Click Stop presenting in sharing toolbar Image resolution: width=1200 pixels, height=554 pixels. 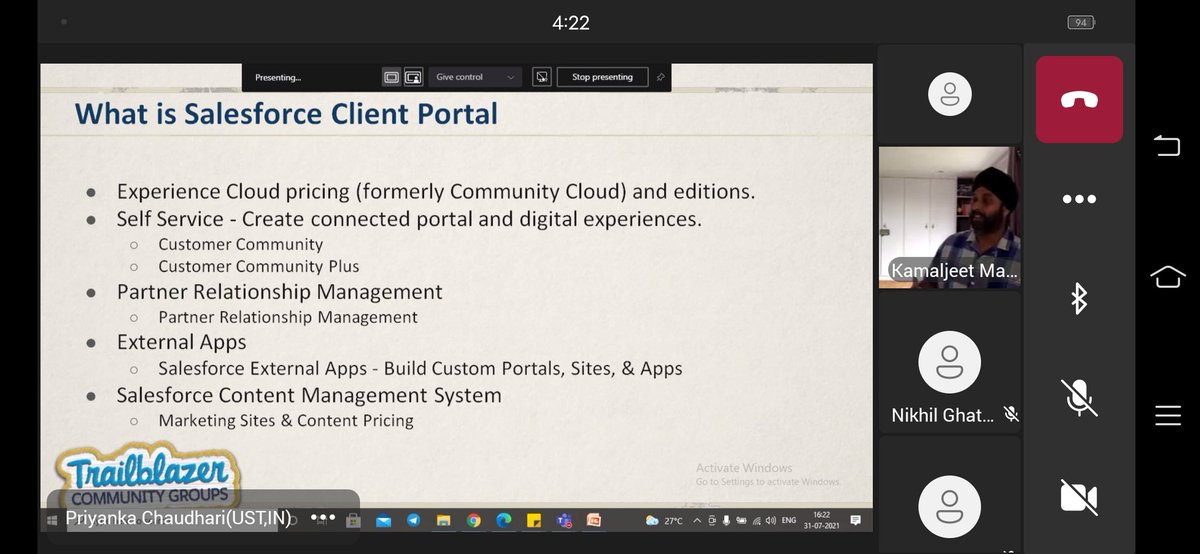click(602, 77)
